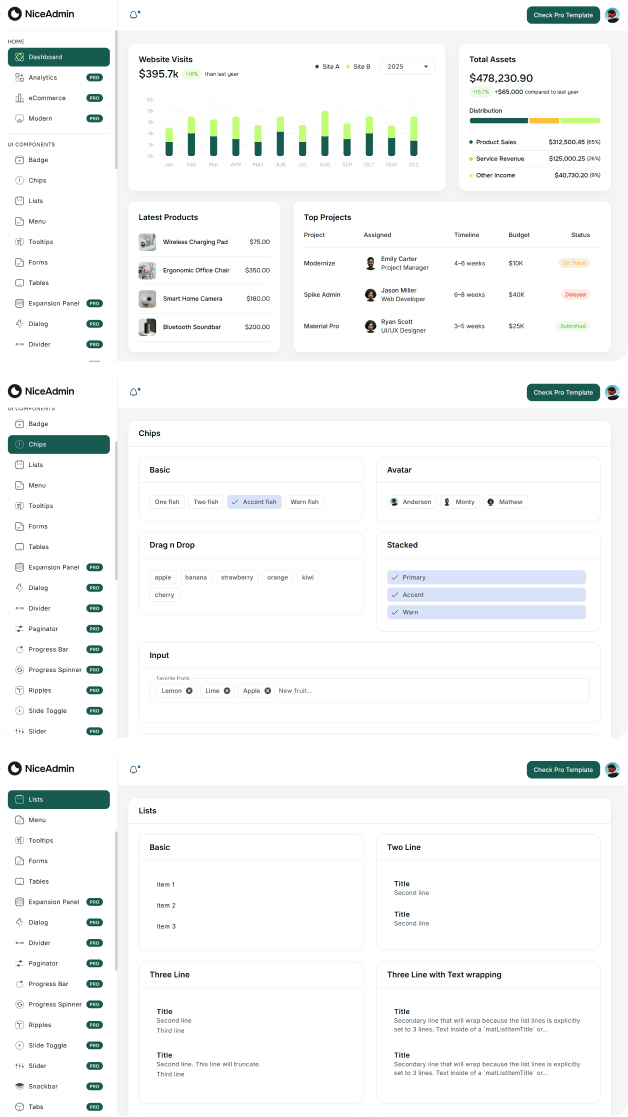
Task: Toggle the stacked Warn chip
Action: pyautogui.click(x=486, y=612)
